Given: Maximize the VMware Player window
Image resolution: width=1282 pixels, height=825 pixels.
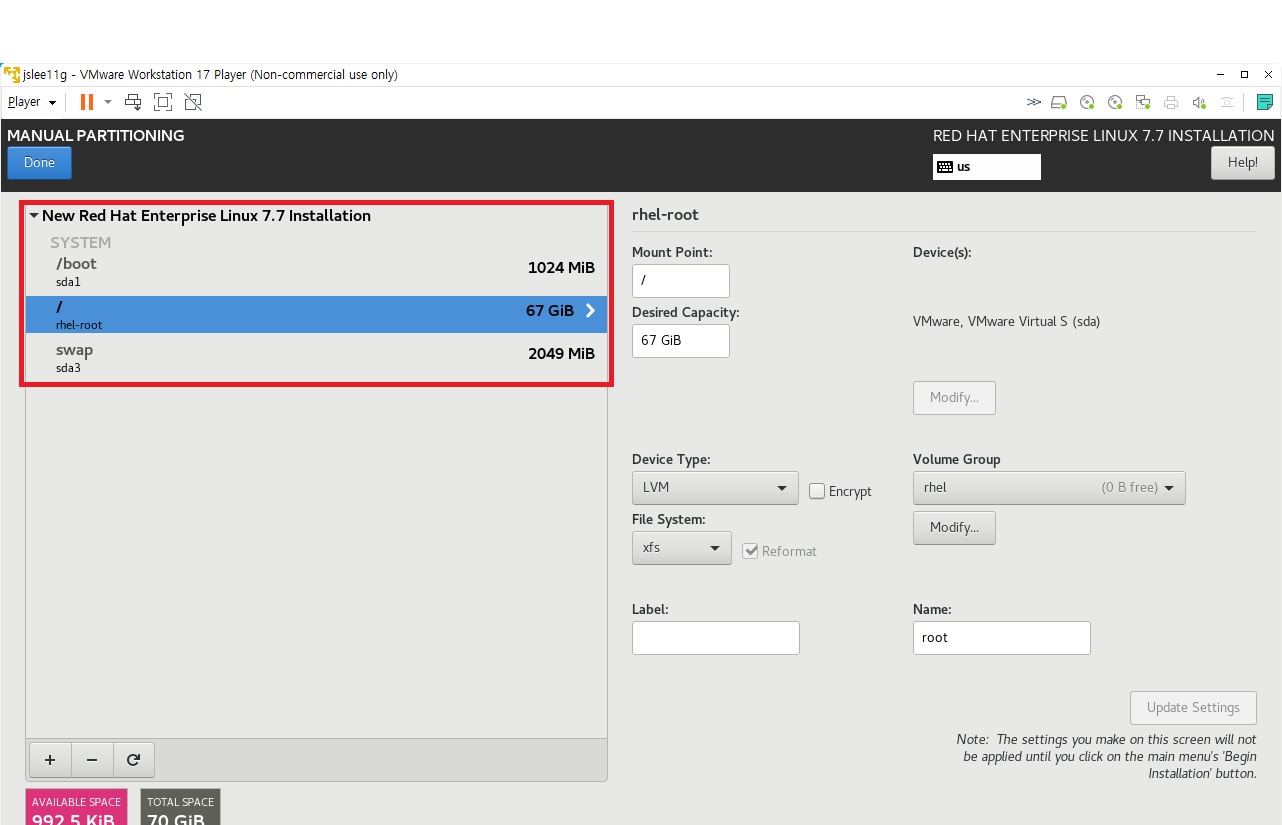Looking at the screenshot, I should [1244, 74].
